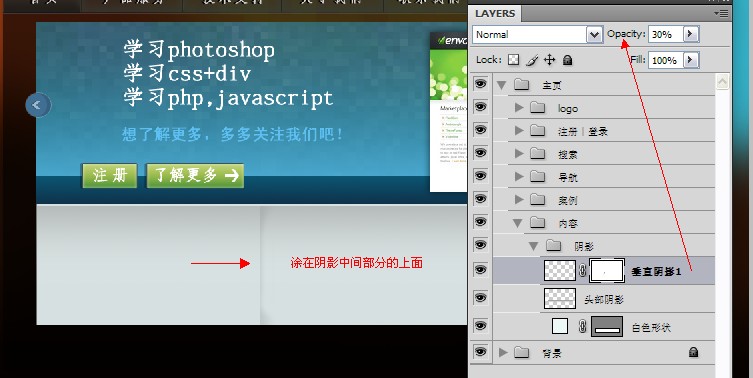The image size is (753, 378).
Task: Click the 垂直阴影1 layer name
Action: (x=656, y=271)
